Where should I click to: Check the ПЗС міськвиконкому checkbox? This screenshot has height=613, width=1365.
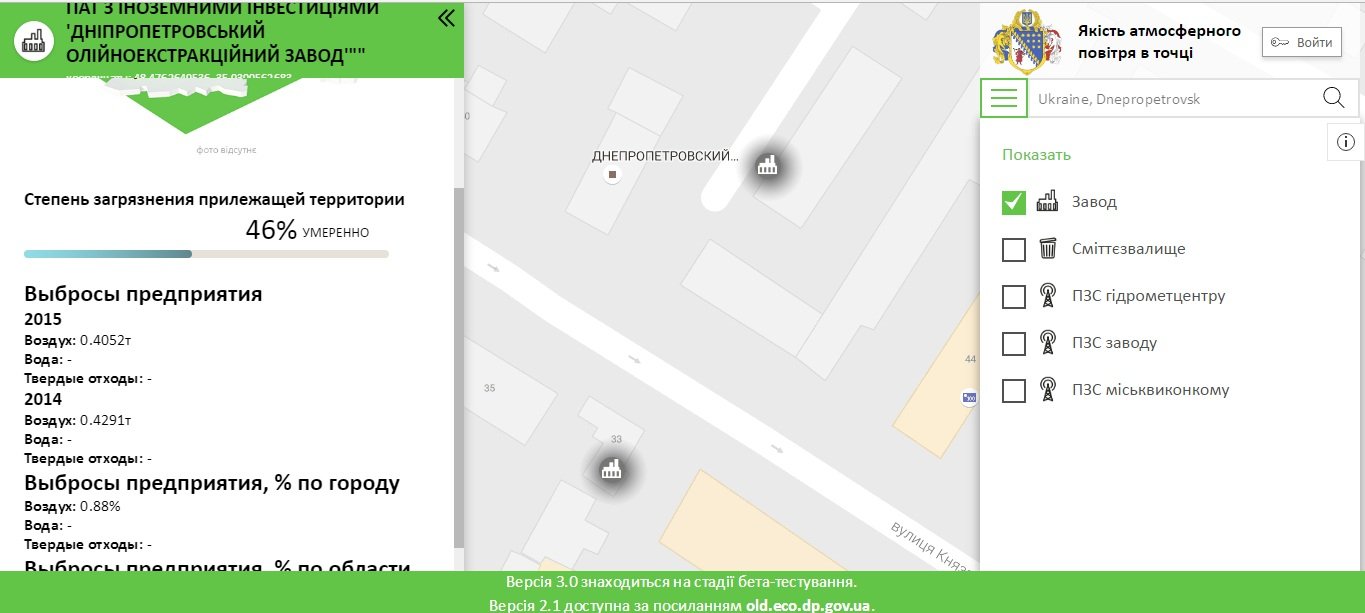(1014, 390)
